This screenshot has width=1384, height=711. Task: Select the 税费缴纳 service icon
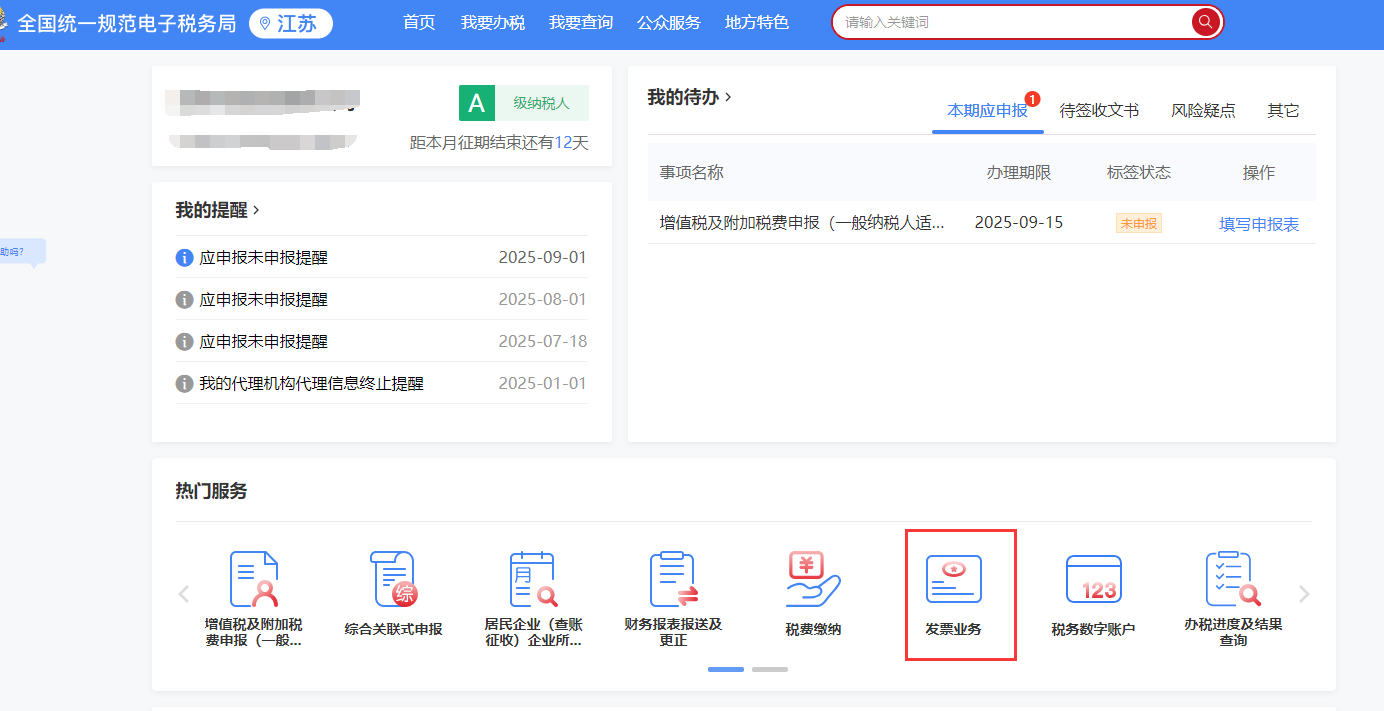[811, 593]
